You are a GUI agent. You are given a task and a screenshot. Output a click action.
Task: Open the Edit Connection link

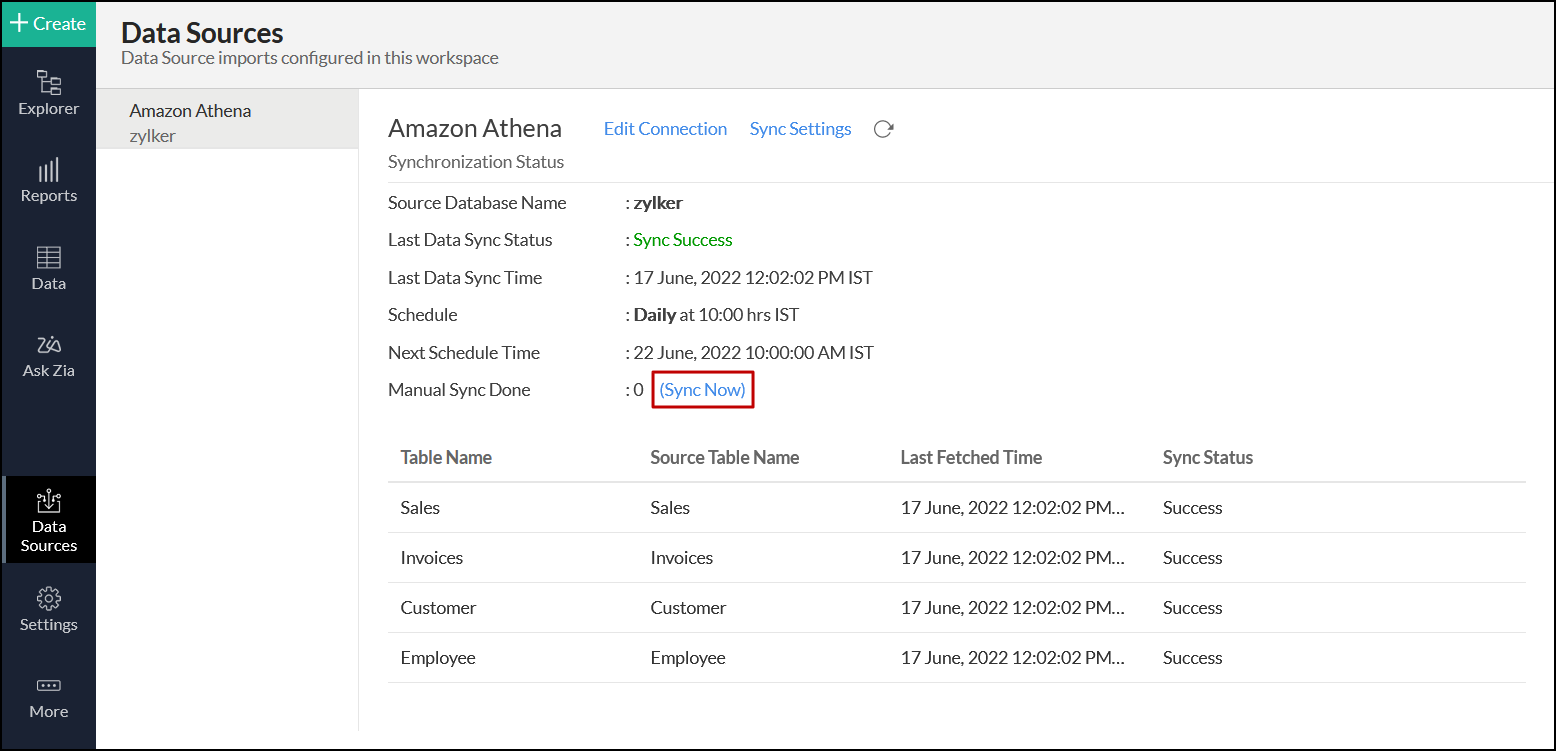(665, 129)
